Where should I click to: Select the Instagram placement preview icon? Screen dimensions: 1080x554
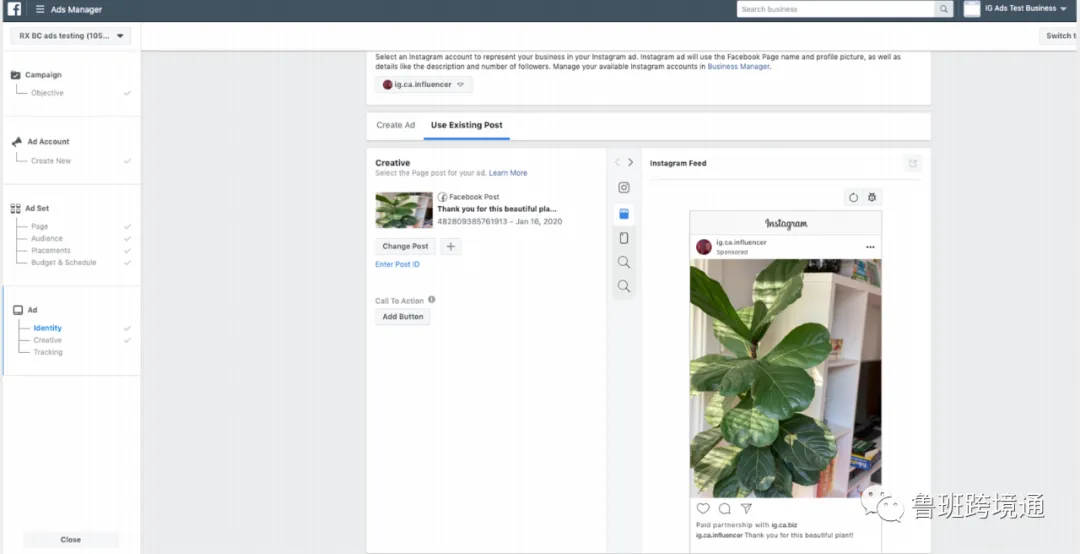(x=623, y=187)
